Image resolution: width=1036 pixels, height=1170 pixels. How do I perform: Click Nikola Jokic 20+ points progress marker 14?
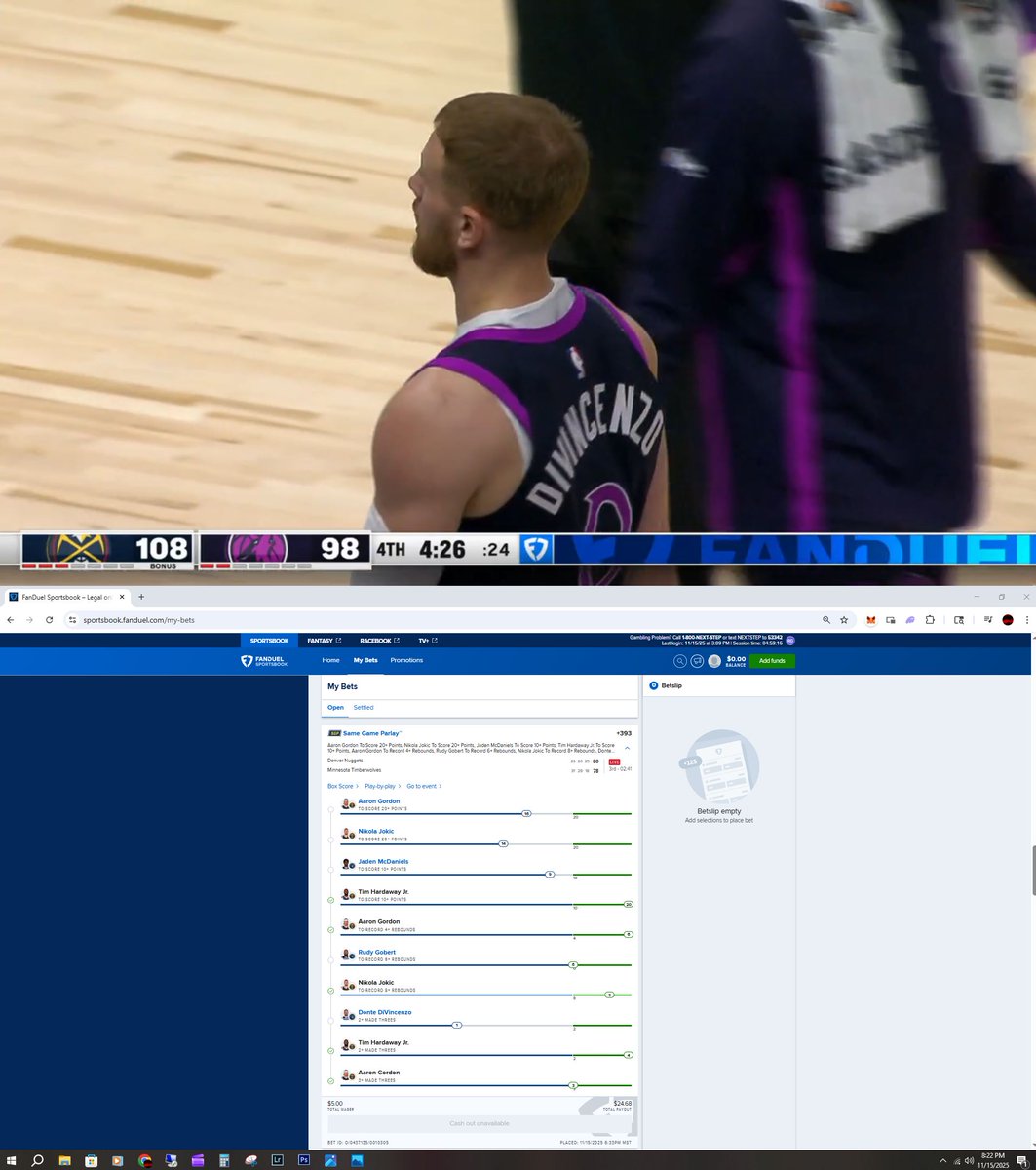pyautogui.click(x=504, y=843)
